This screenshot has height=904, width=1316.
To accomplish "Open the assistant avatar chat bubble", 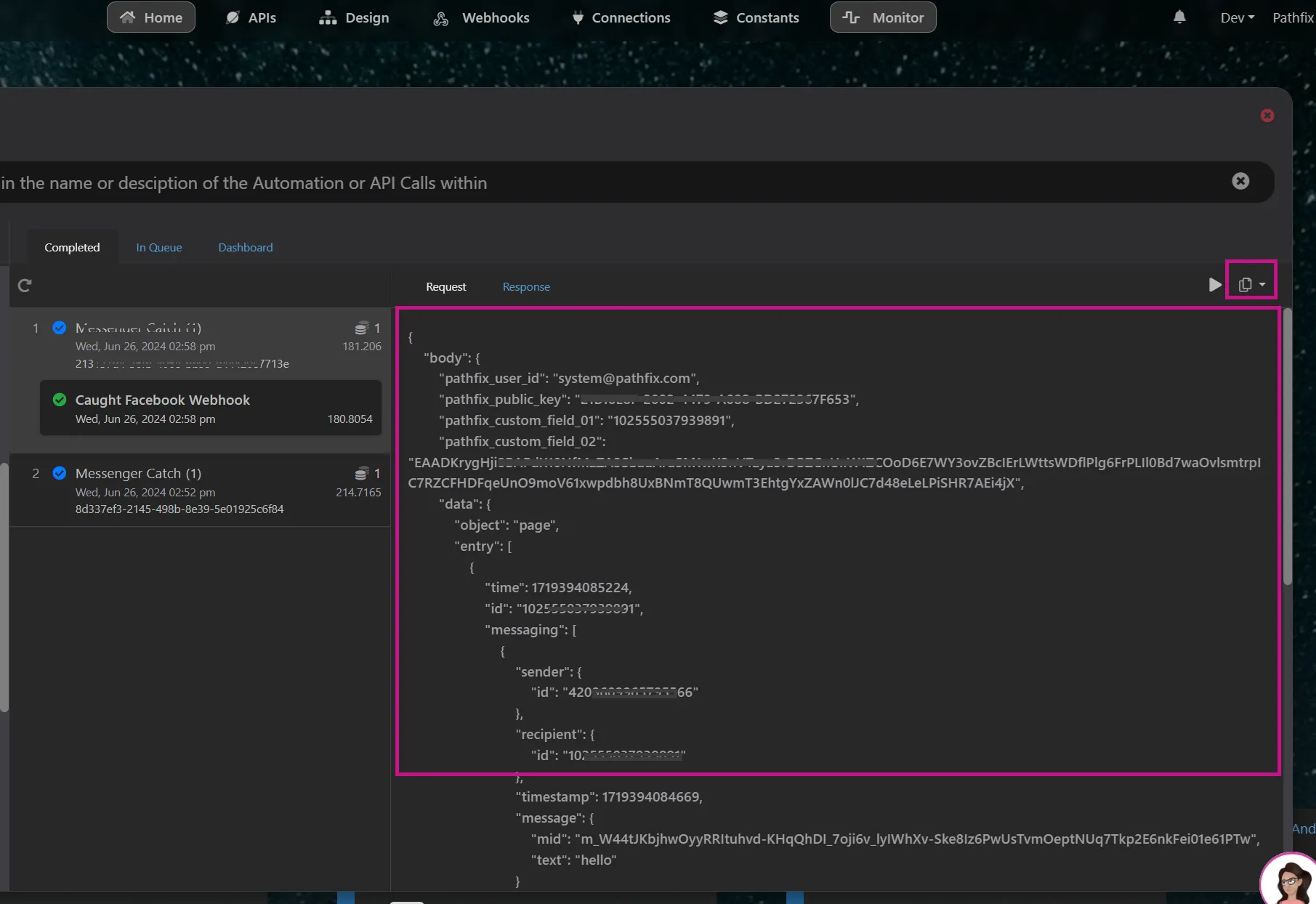I will (1291, 880).
